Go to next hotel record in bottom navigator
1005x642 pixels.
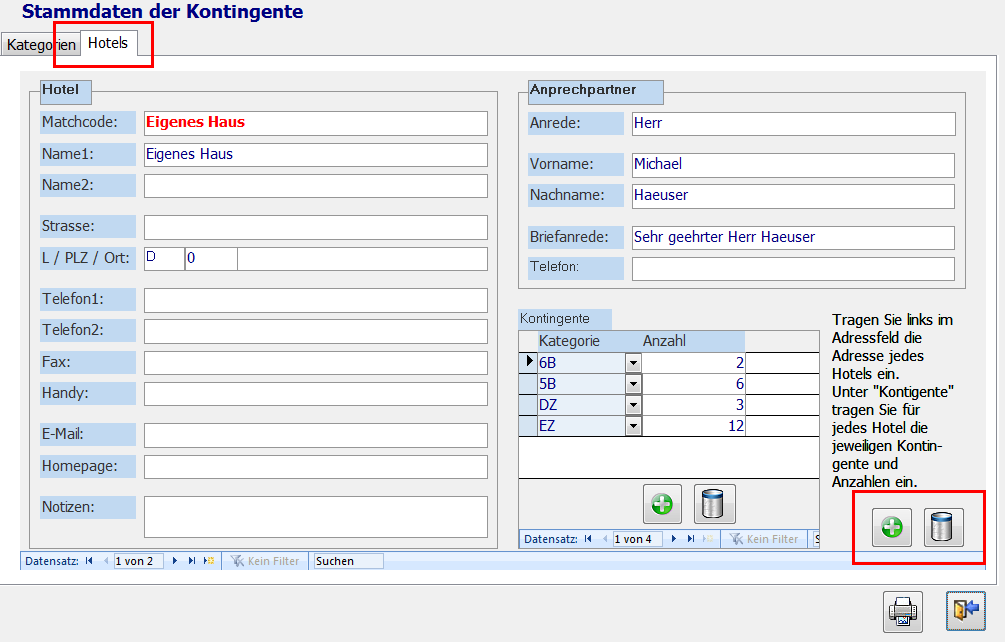pos(176,561)
